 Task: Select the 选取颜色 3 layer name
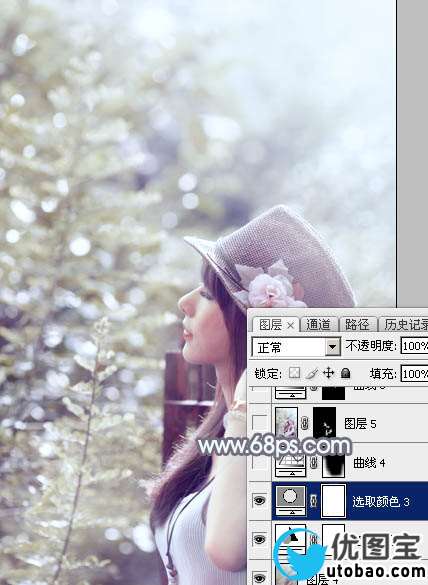(x=381, y=502)
